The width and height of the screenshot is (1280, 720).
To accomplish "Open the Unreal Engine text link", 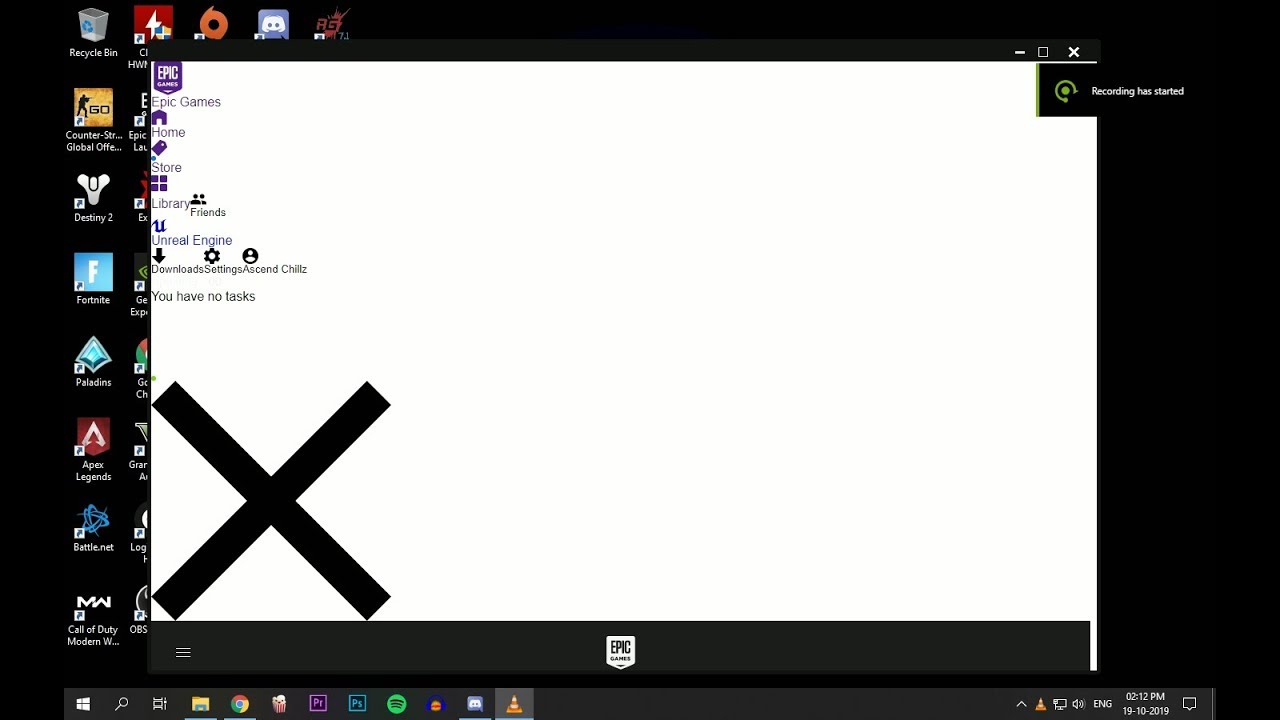I will (191, 240).
